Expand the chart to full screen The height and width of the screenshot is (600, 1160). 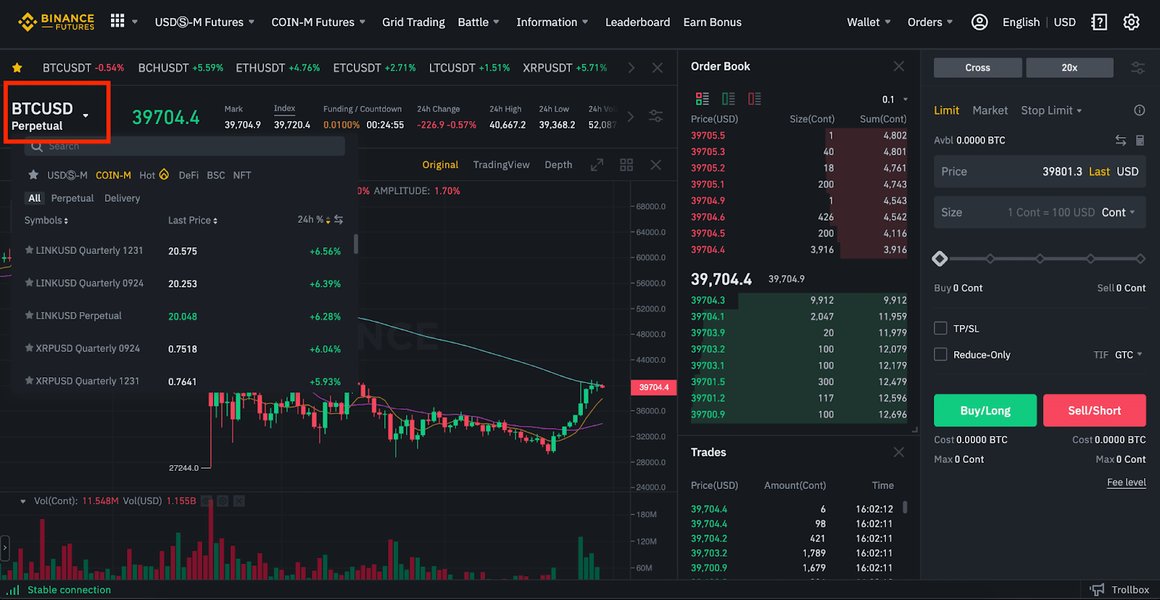[597, 165]
